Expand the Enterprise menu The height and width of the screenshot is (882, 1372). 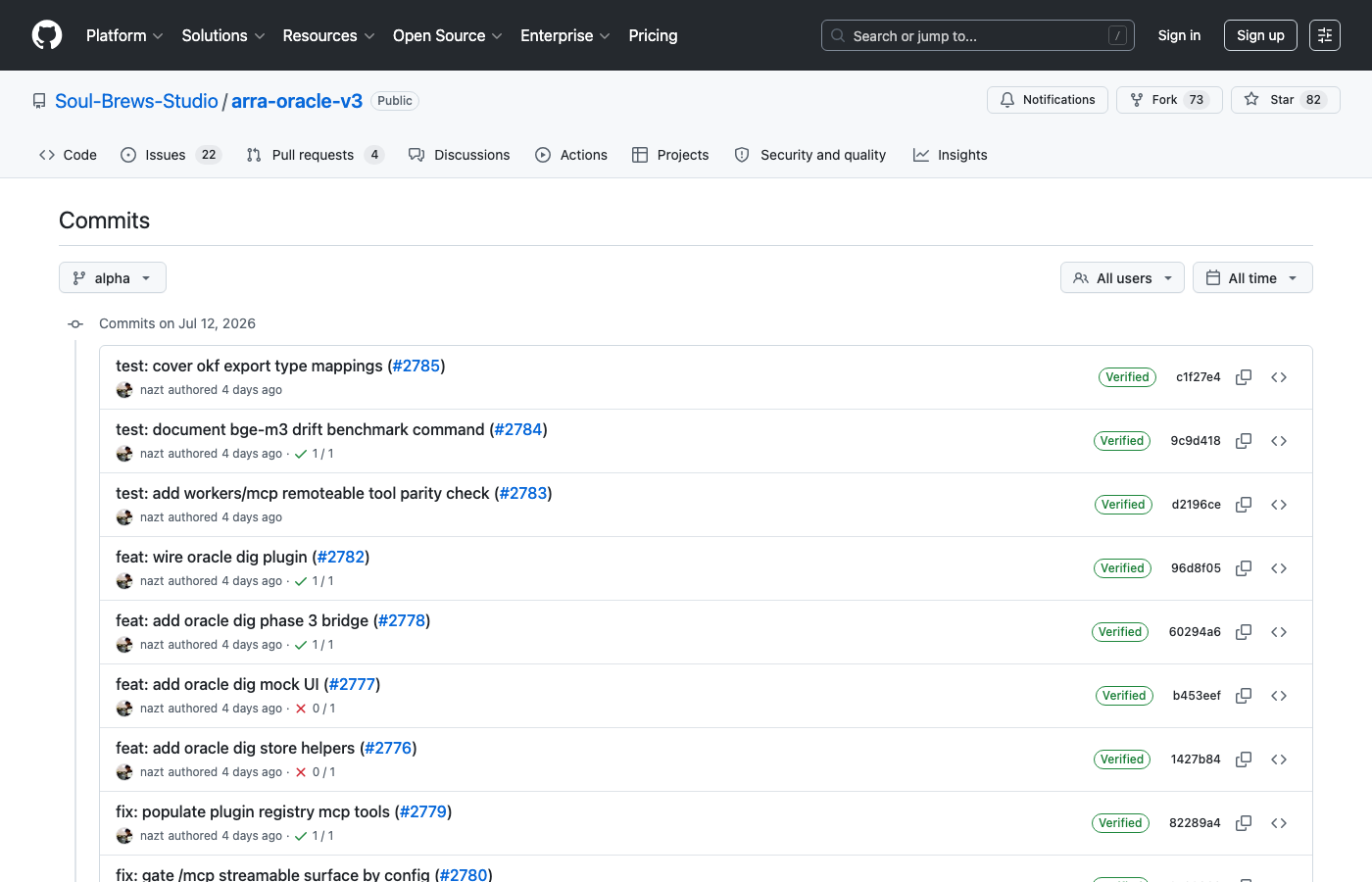tap(565, 35)
